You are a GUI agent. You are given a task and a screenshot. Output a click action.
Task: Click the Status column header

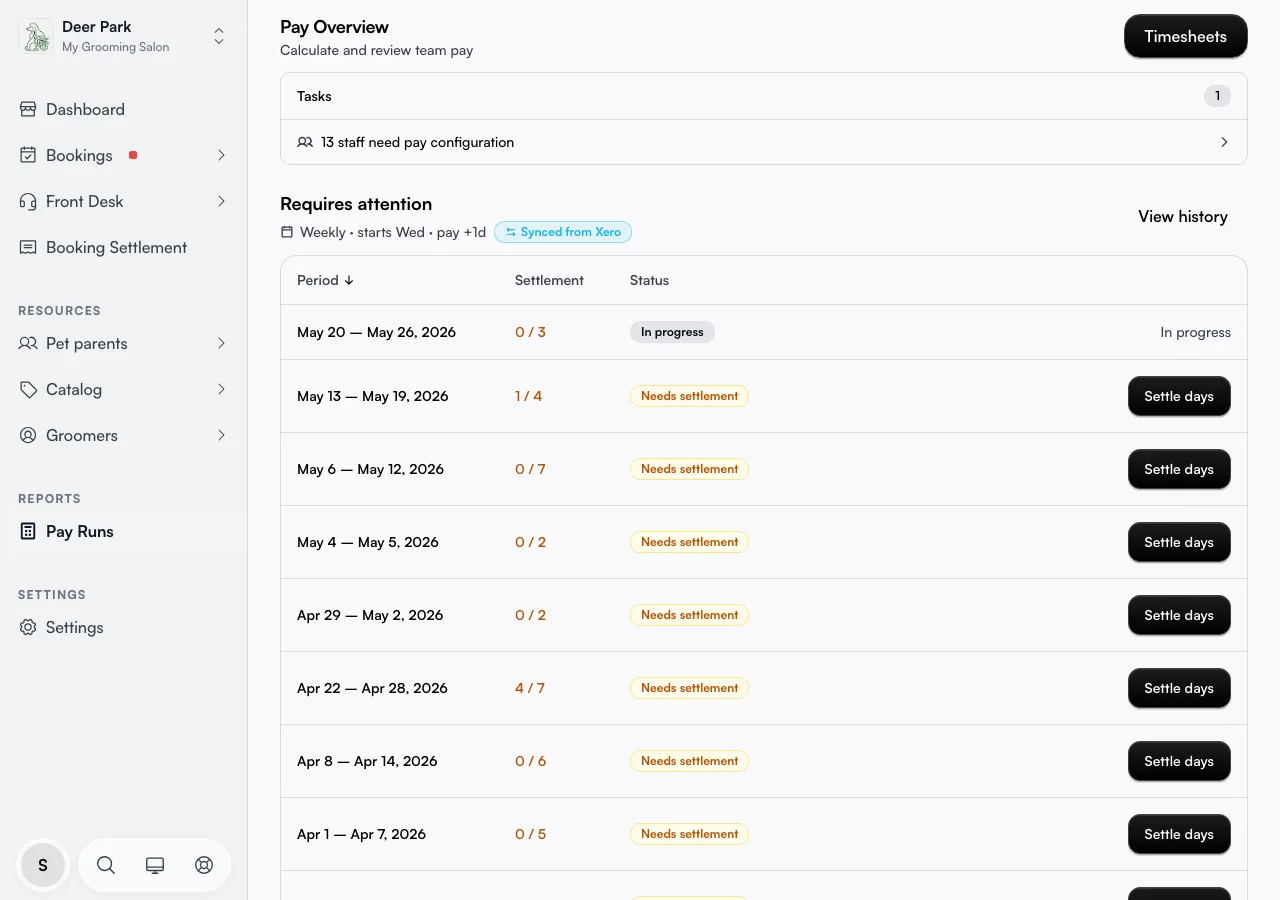click(649, 281)
